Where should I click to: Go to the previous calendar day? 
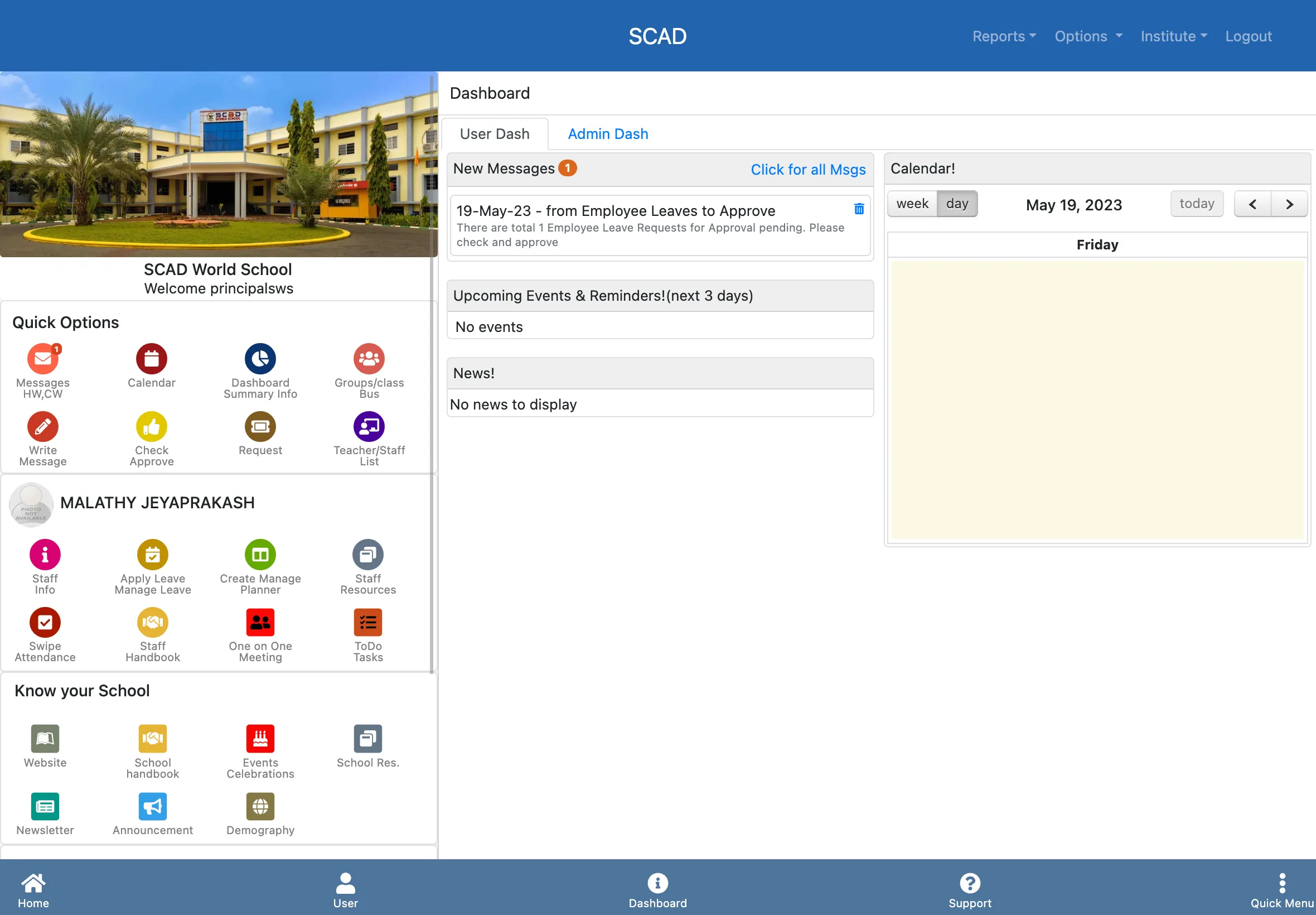pos(1252,204)
